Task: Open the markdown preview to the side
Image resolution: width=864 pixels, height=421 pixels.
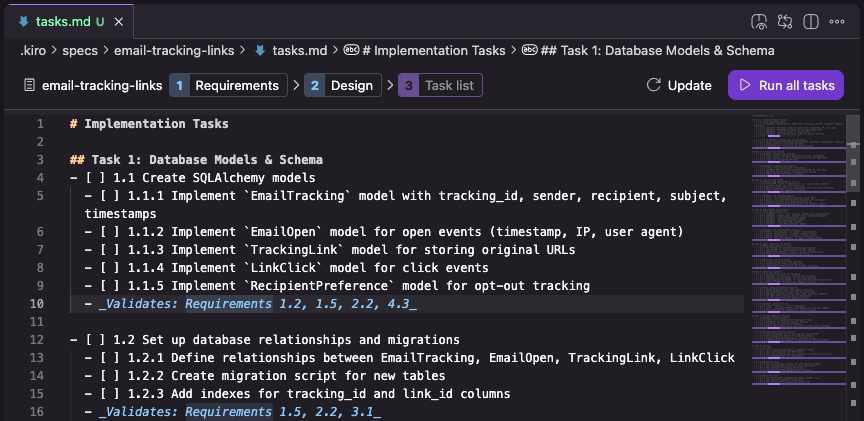Action: pyautogui.click(x=759, y=21)
